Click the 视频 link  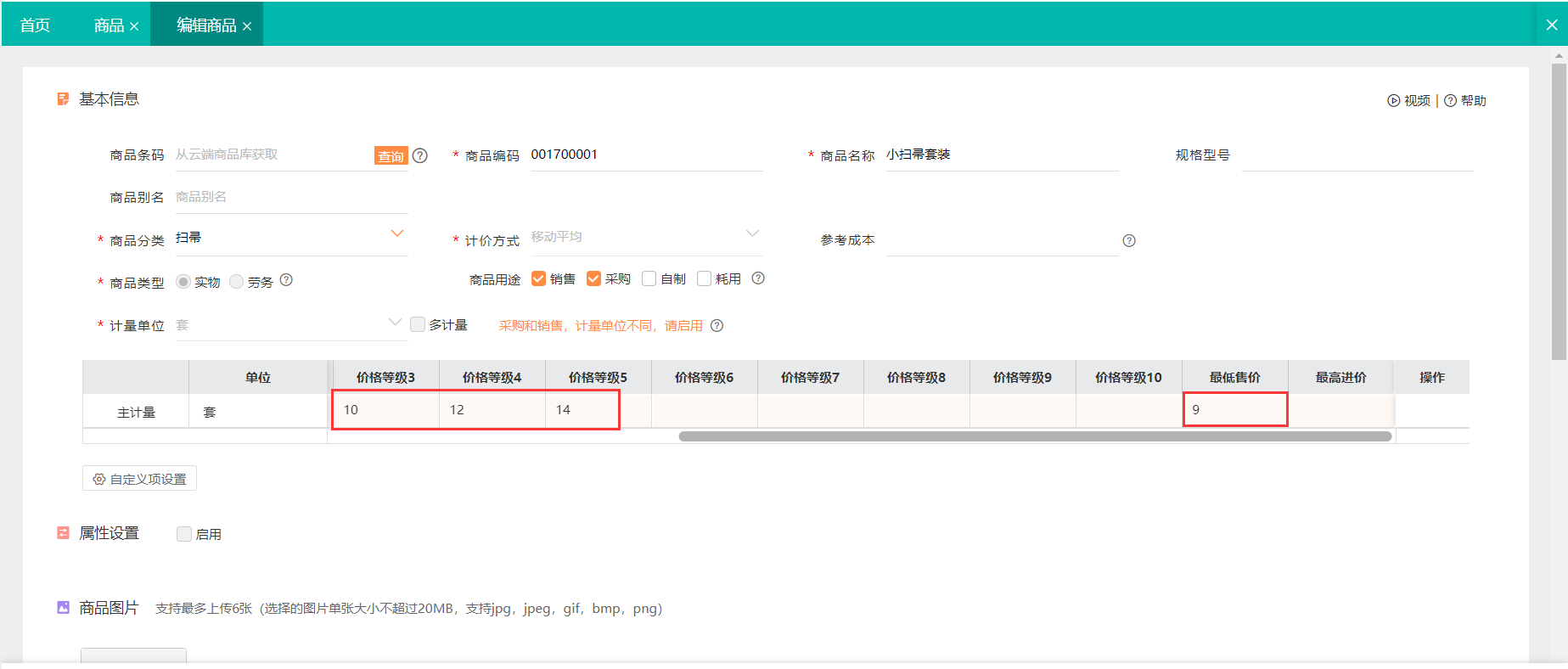1417,100
